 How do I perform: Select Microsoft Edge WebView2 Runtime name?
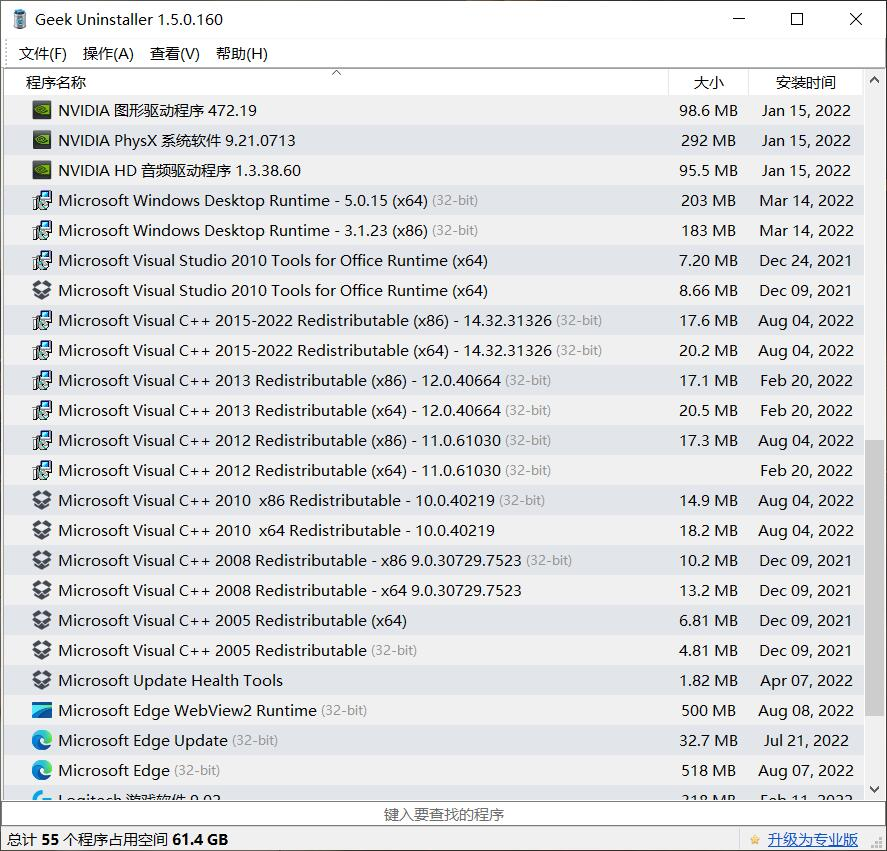pyautogui.click(x=187, y=710)
